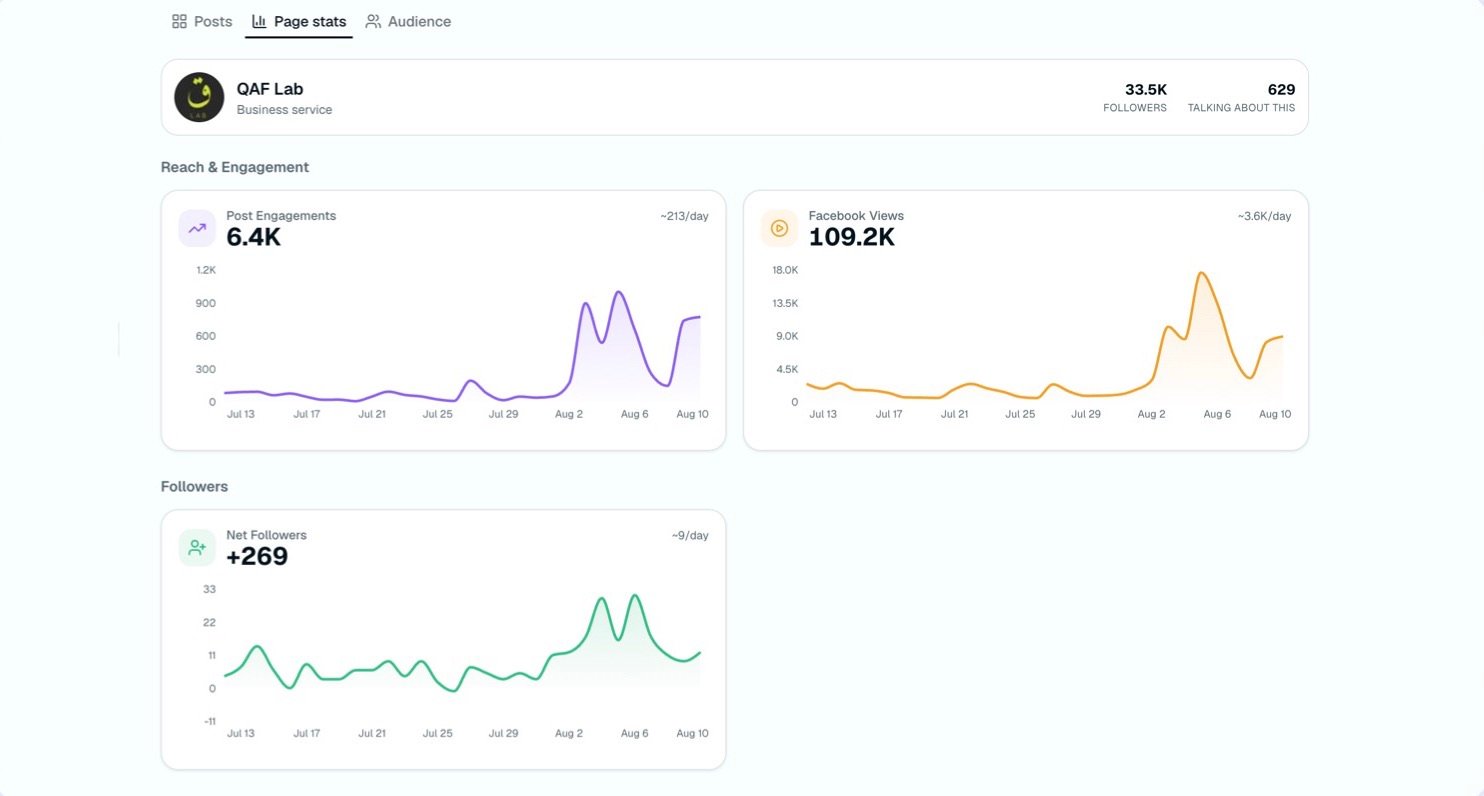Click the 33.5K followers count
1484x796 pixels.
coord(1146,89)
